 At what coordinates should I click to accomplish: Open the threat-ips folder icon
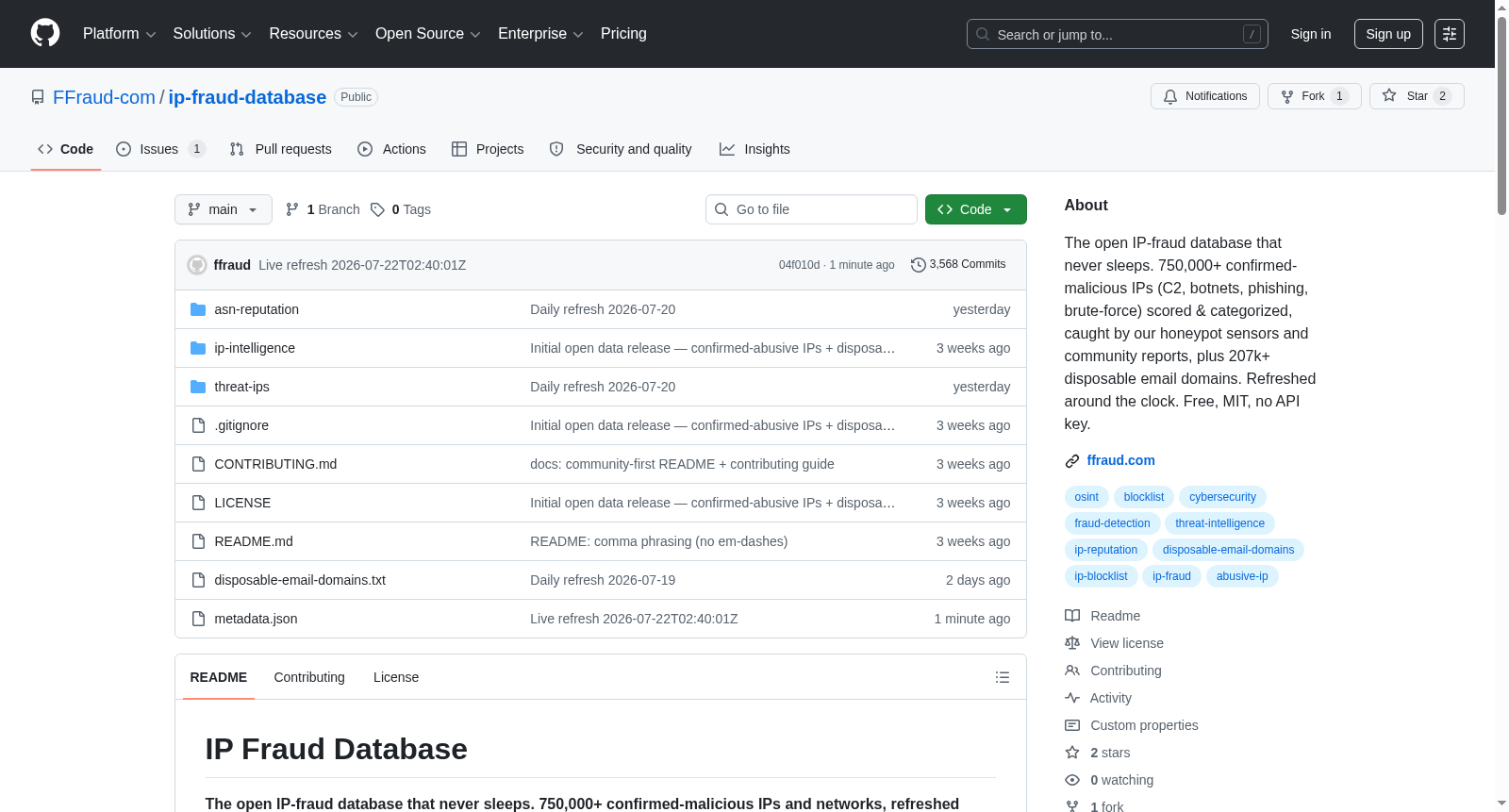coord(198,387)
